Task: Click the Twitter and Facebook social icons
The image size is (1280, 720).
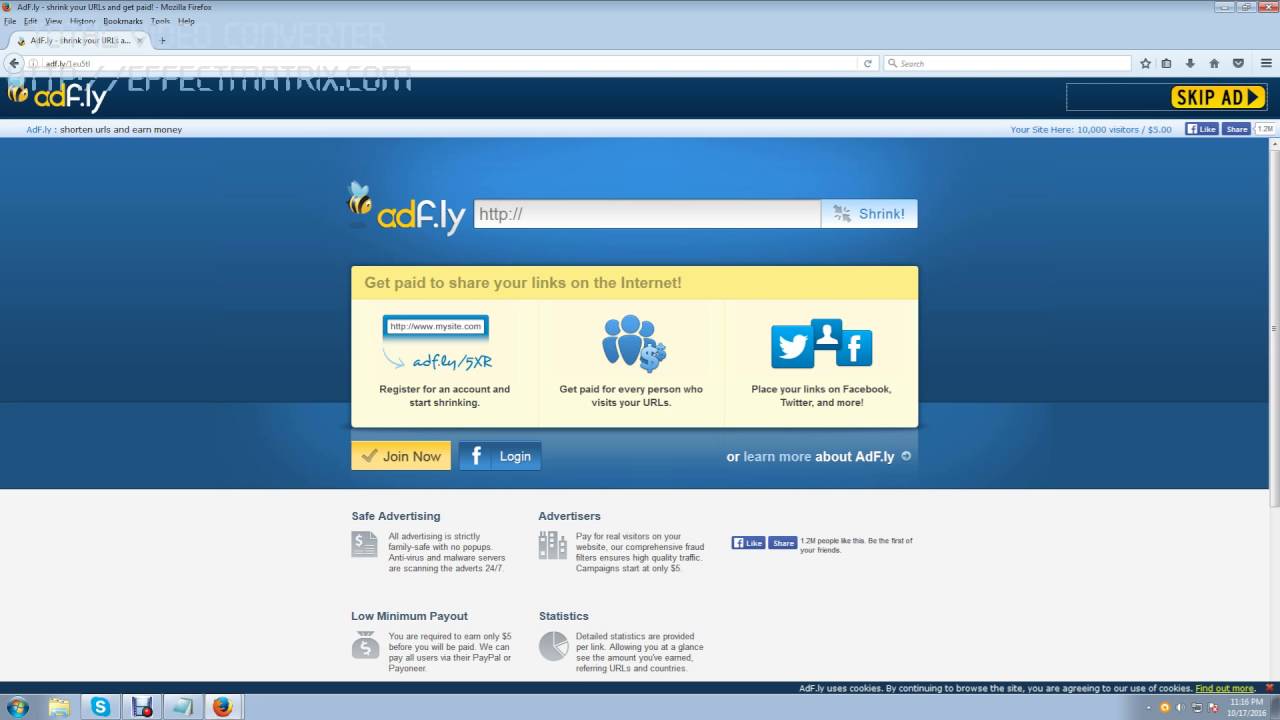Action: tap(821, 343)
